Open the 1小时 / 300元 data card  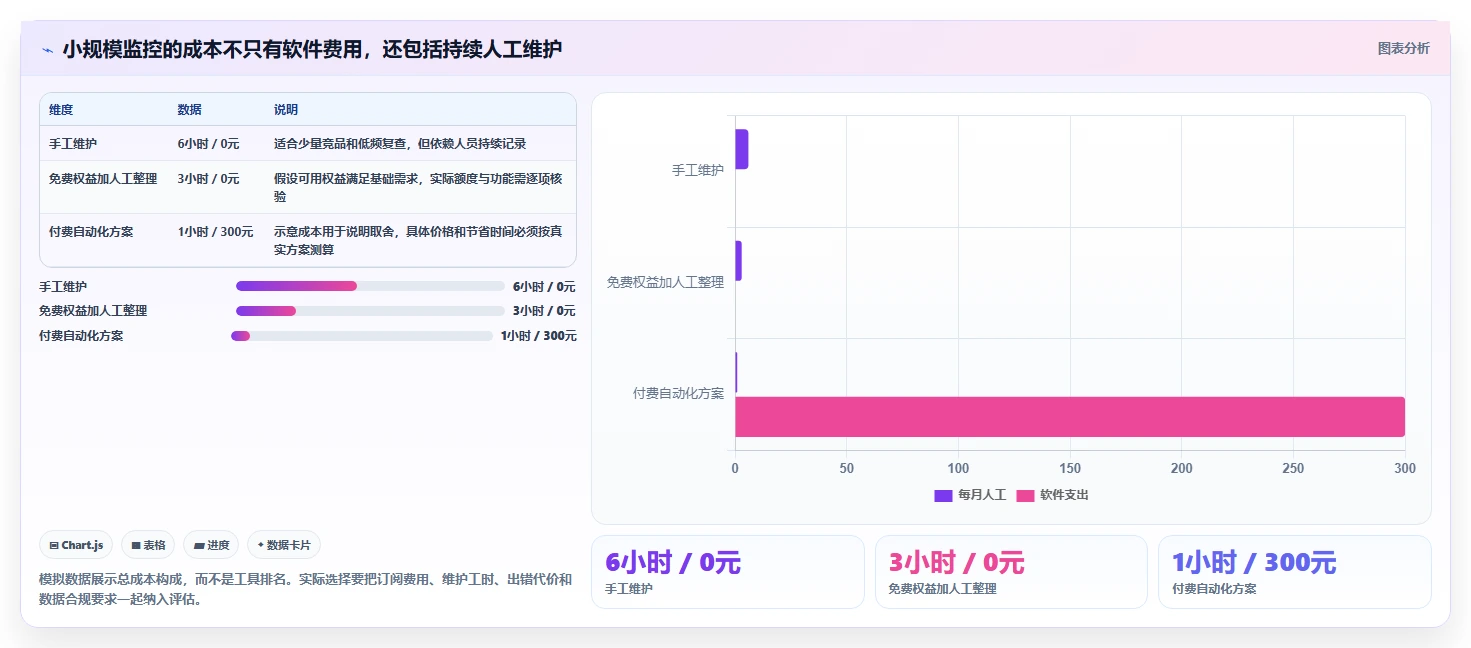(x=1295, y=572)
